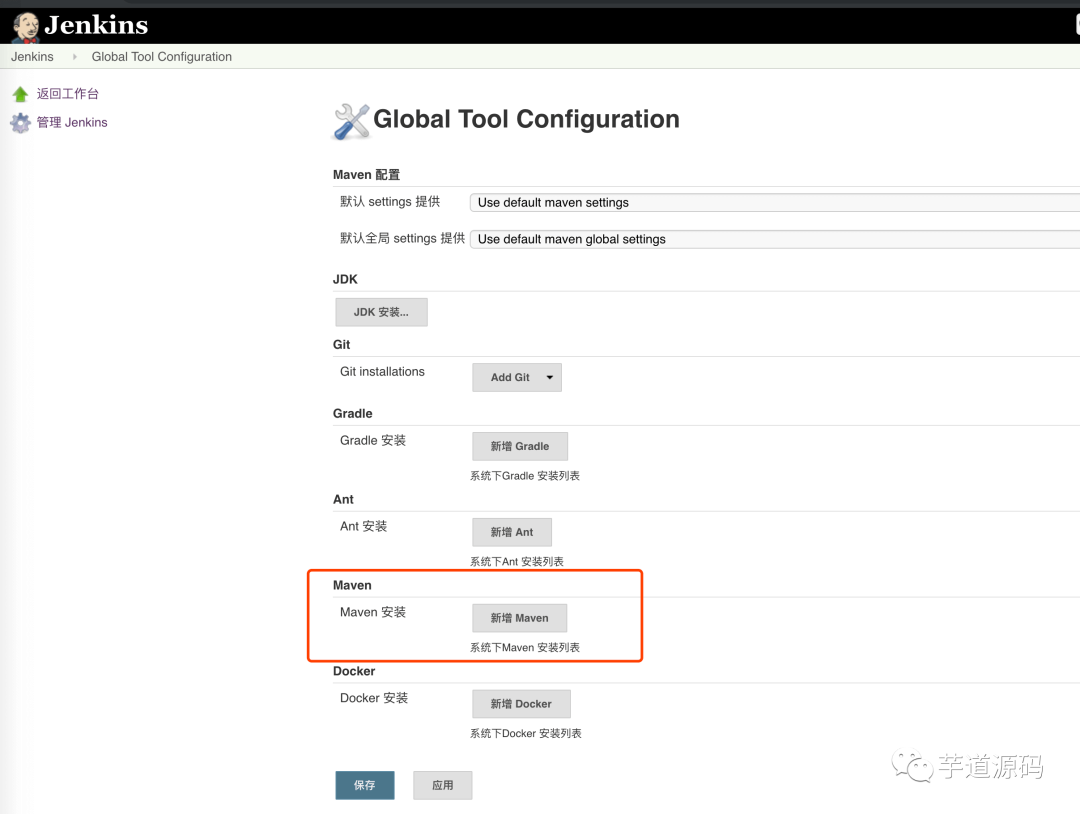Click the Jenkins header title text
1080x814 pixels.
pyautogui.click(x=96, y=25)
